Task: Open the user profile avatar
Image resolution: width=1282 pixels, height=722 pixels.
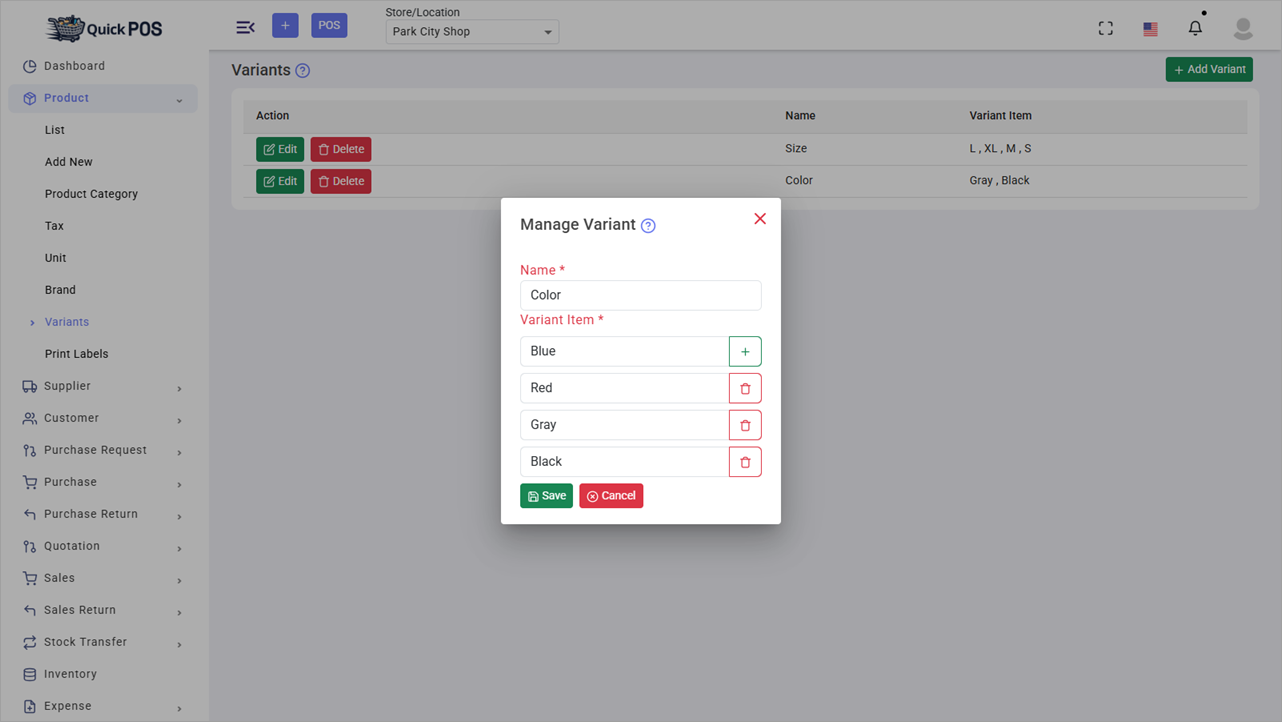Action: click(x=1242, y=28)
